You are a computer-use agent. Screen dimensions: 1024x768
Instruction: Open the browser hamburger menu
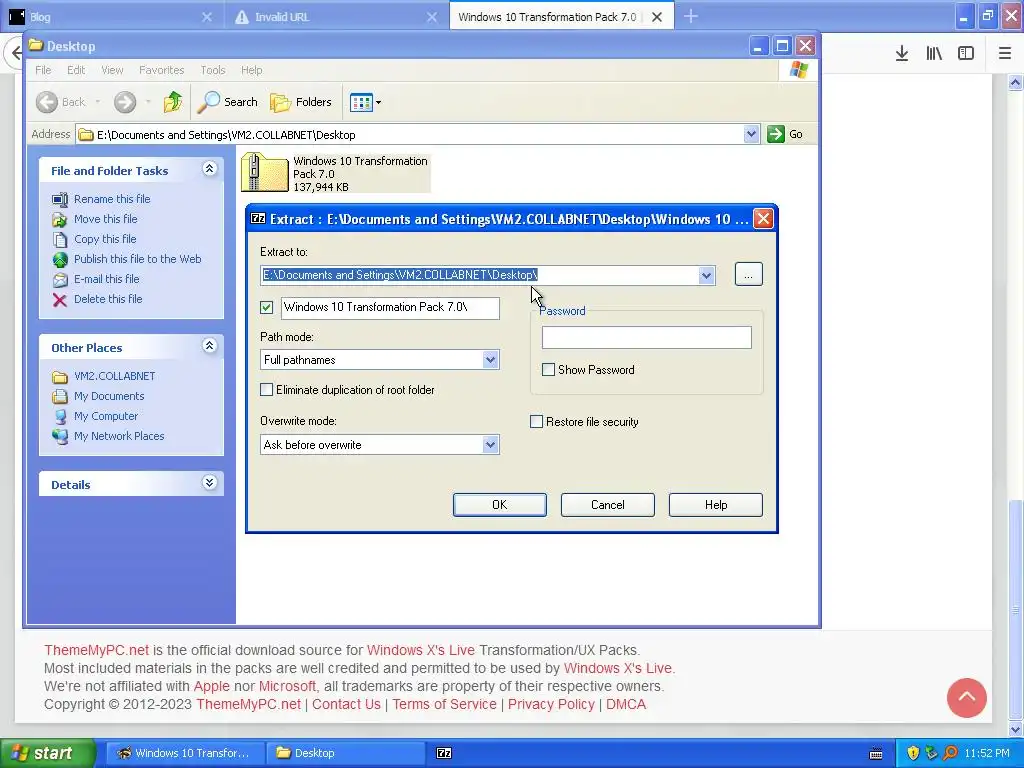1005,54
